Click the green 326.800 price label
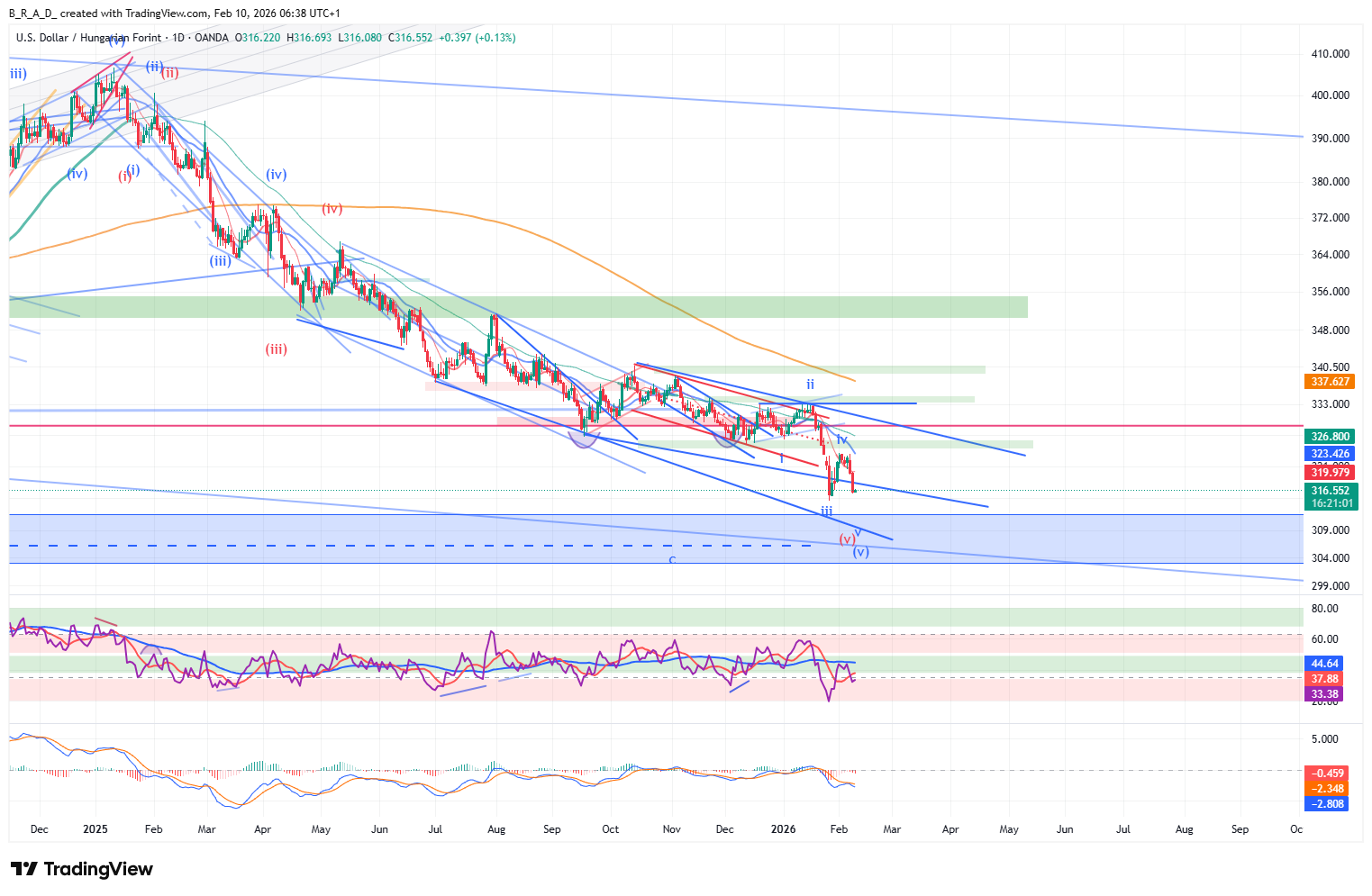Image resolution: width=1372 pixels, height=896 pixels. 1330,437
